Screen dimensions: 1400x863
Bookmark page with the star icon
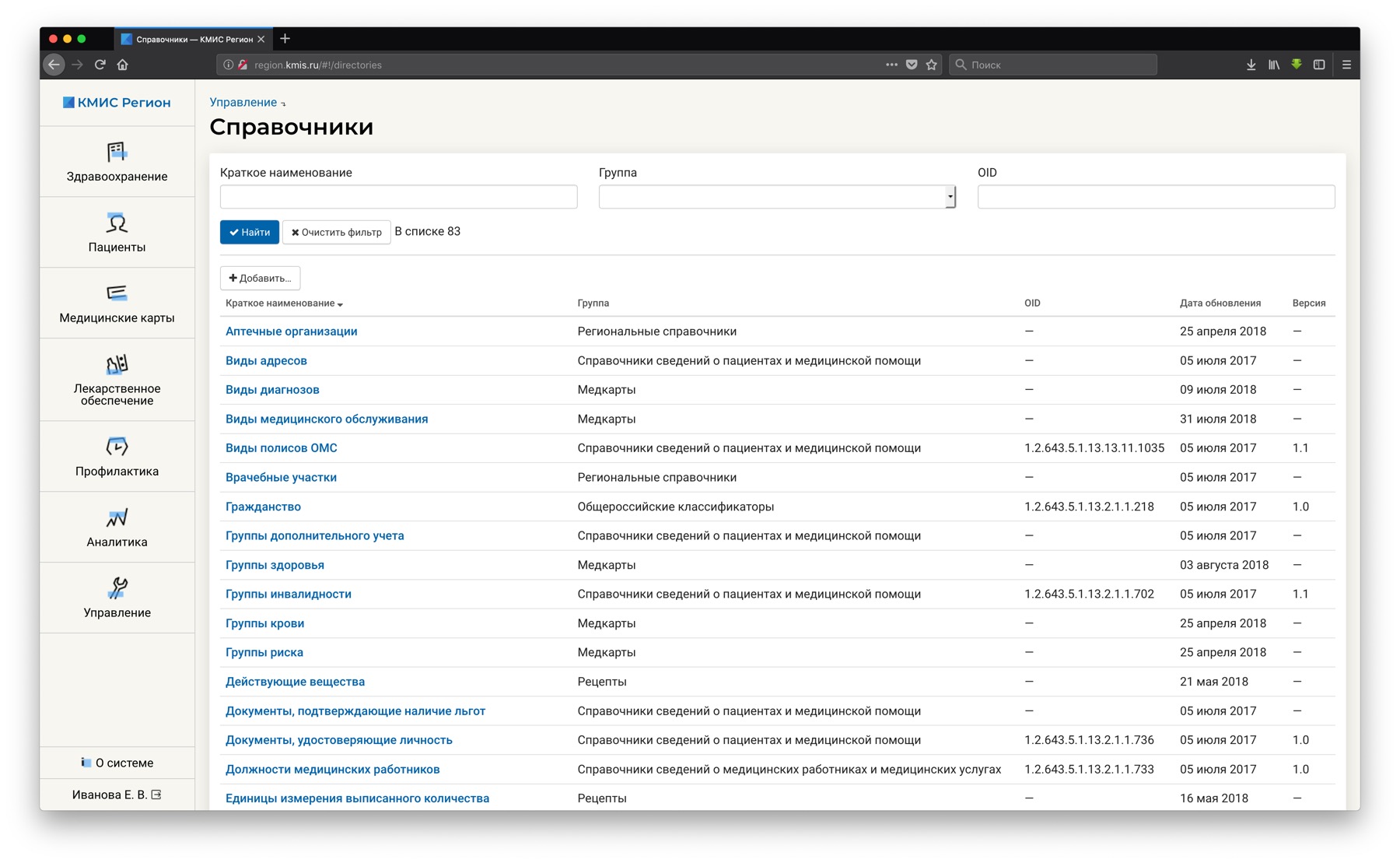[931, 65]
